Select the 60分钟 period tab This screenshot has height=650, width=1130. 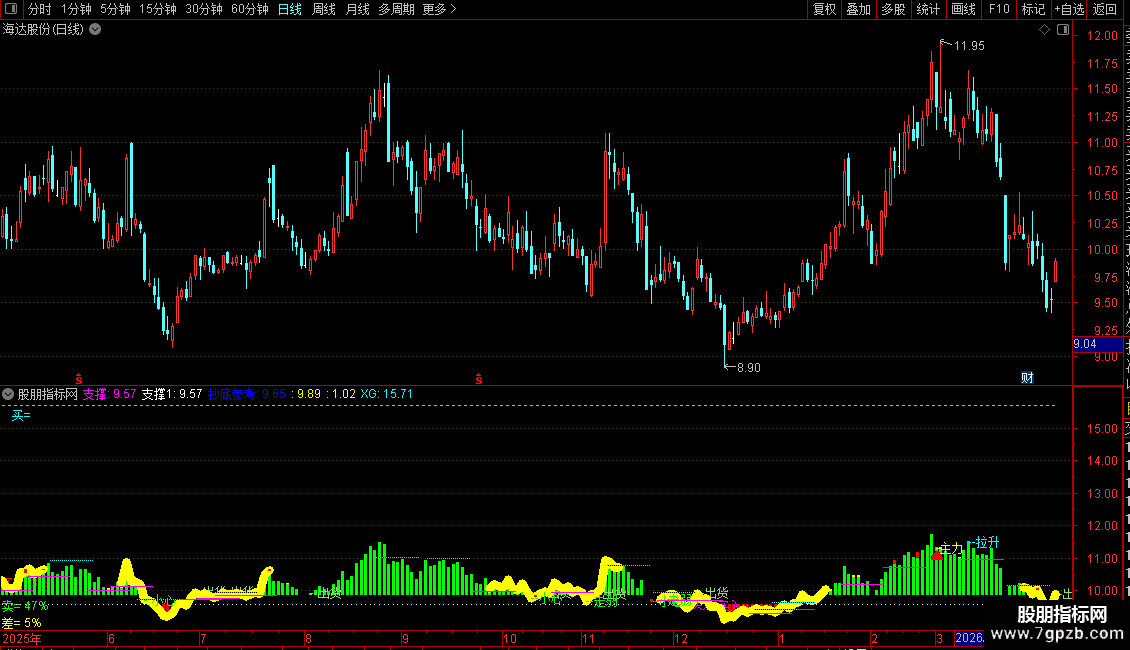(x=250, y=9)
